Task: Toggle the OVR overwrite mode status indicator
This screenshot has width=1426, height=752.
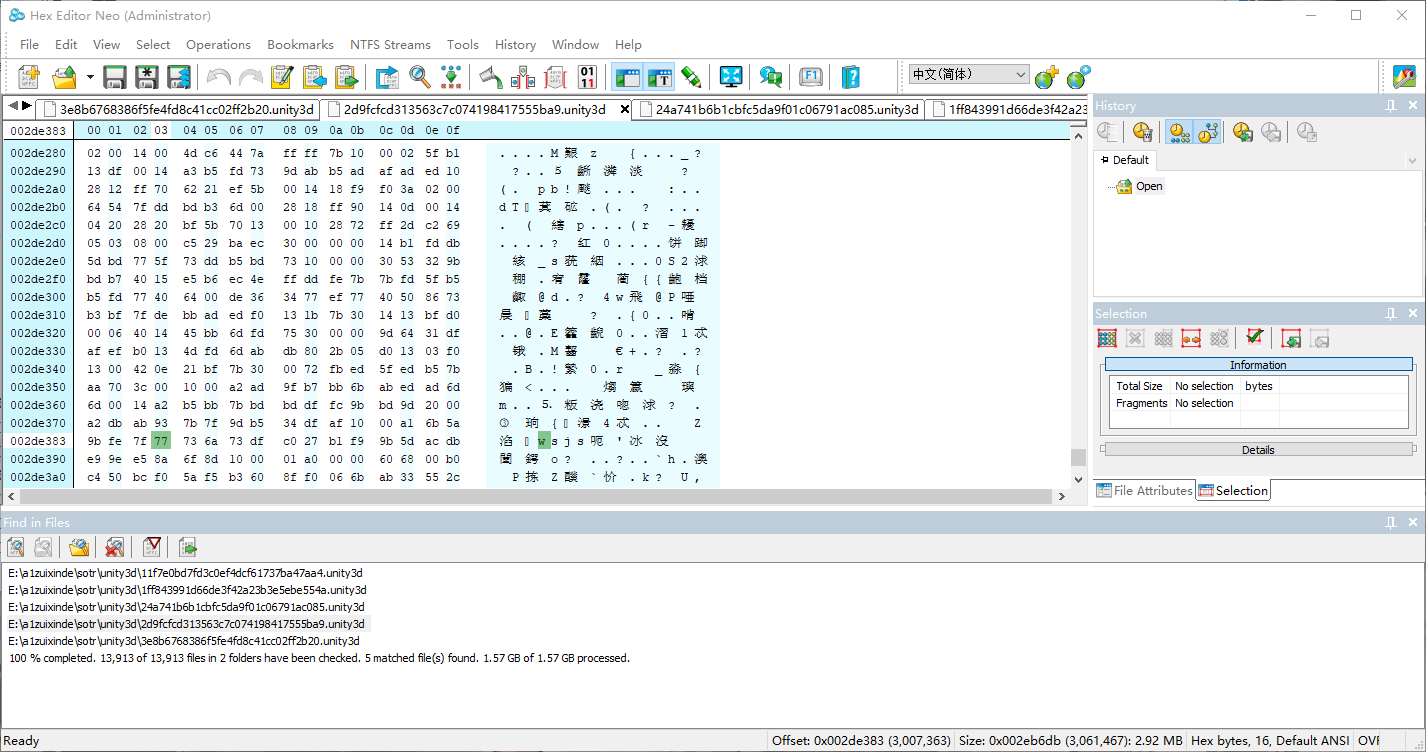Action: click(x=1369, y=741)
